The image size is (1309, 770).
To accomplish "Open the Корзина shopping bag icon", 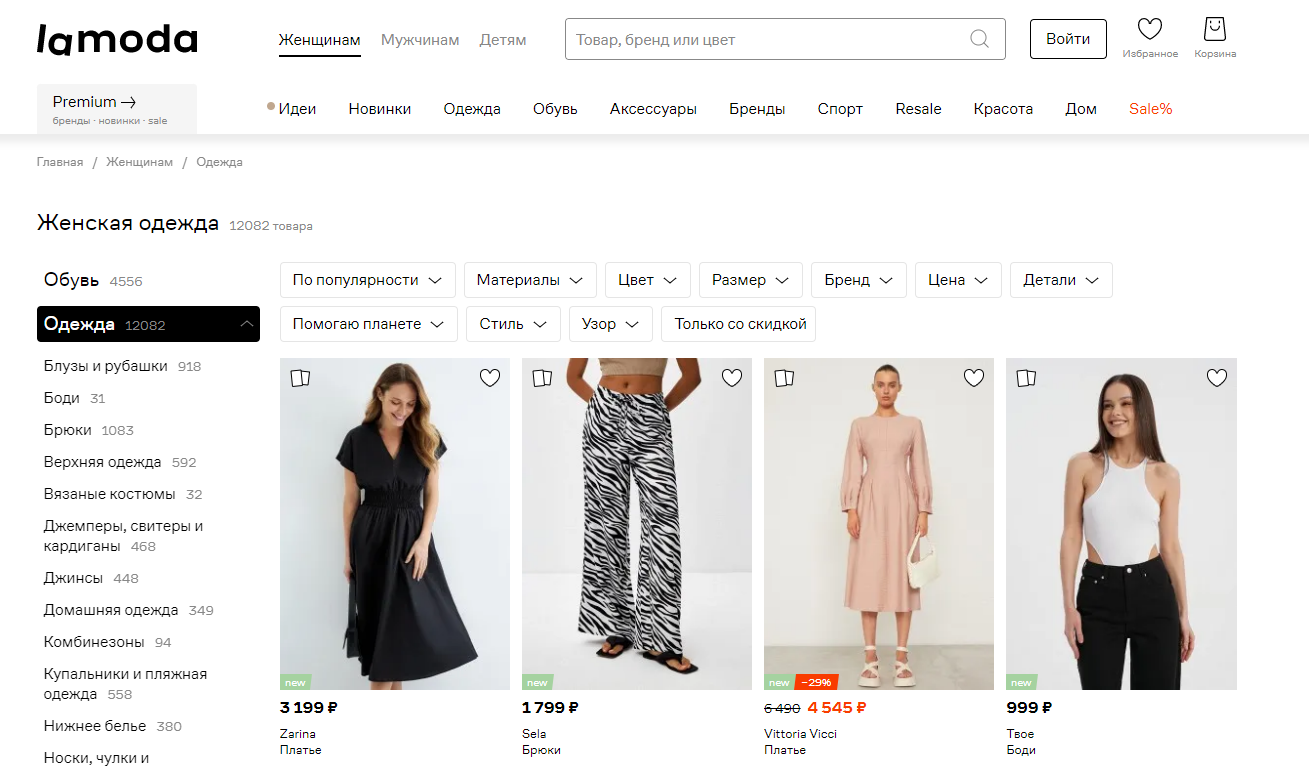I will [x=1215, y=30].
